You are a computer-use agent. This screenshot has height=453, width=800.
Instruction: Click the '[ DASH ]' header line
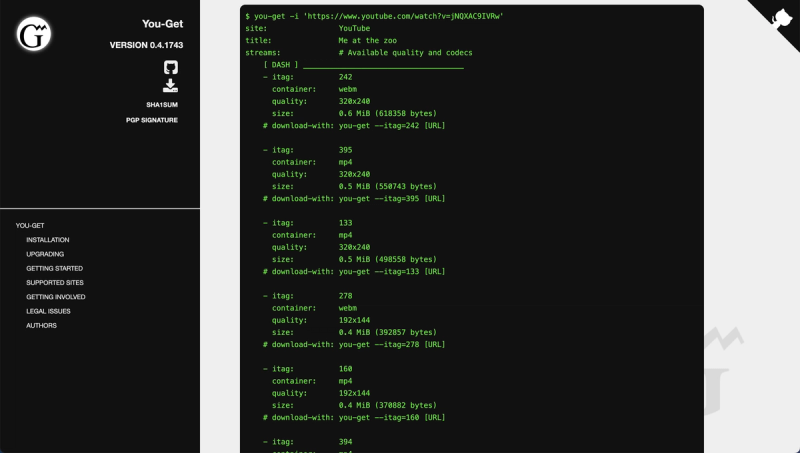click(x=363, y=65)
